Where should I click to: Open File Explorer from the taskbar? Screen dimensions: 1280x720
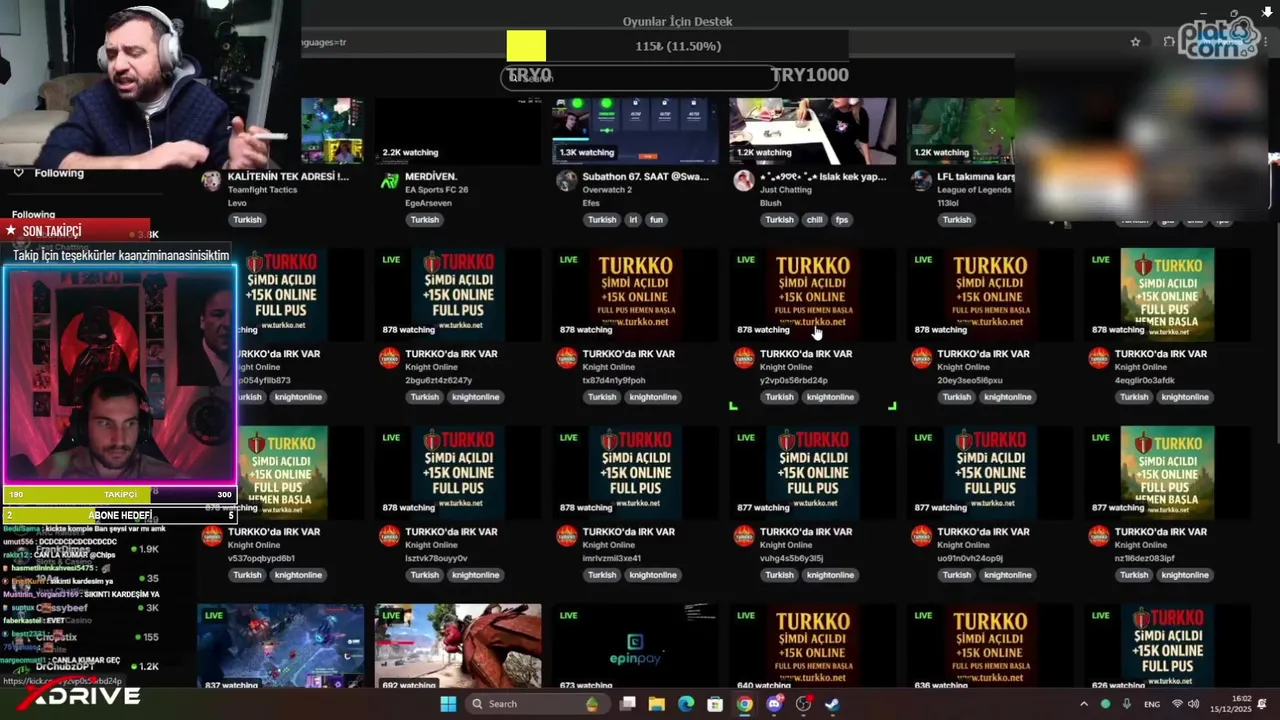tap(657, 704)
